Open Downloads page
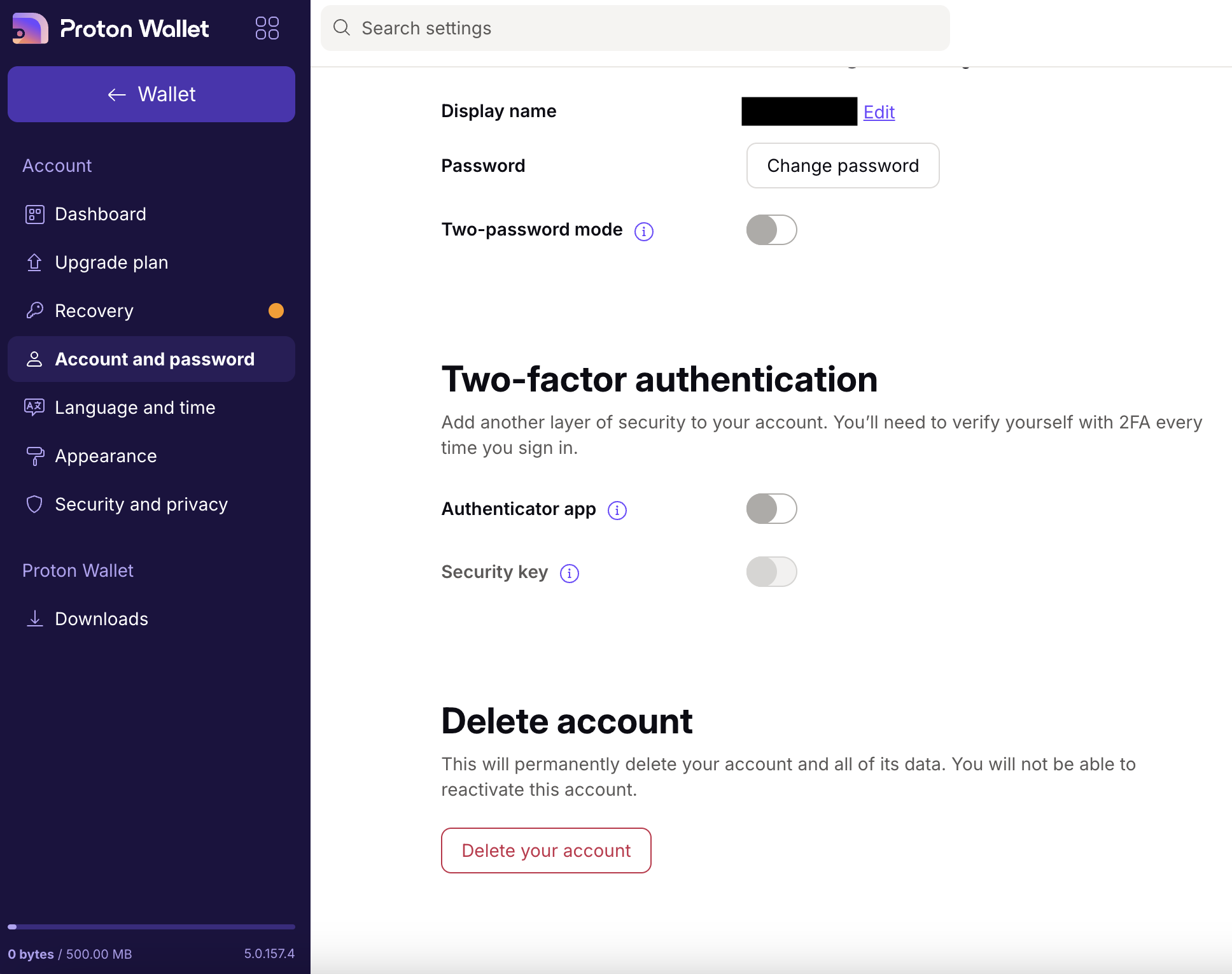This screenshot has height=974, width=1232. tap(151, 619)
